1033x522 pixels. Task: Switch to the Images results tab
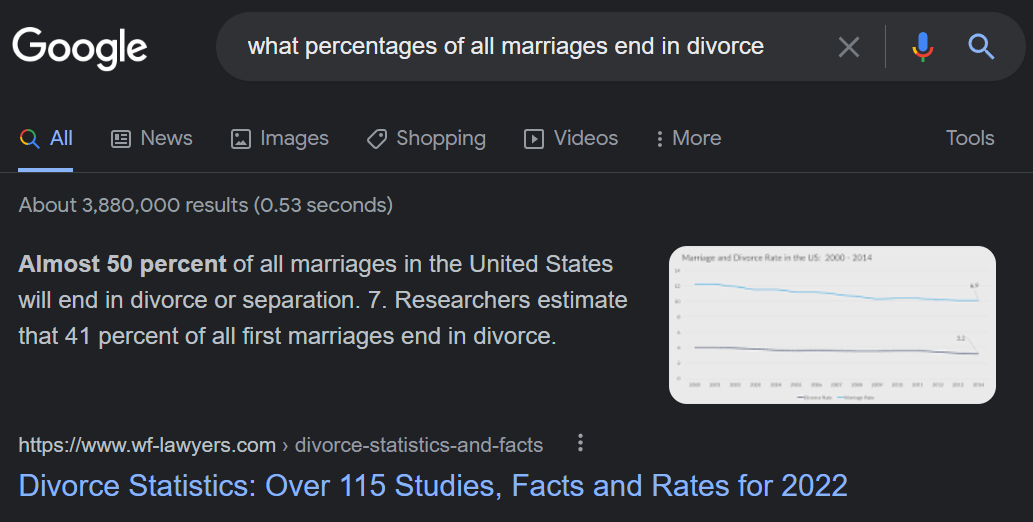tap(279, 139)
